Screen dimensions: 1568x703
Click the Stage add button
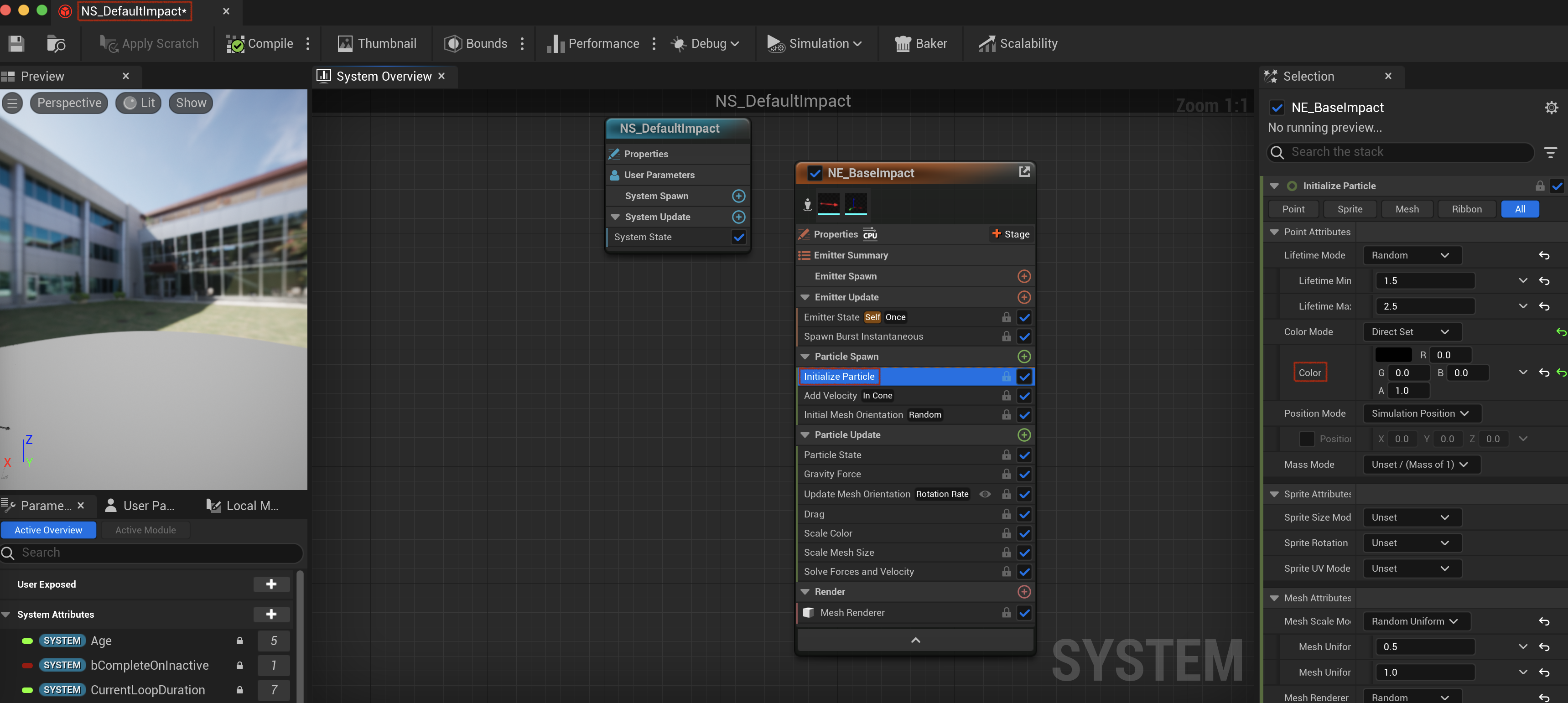(x=1010, y=234)
